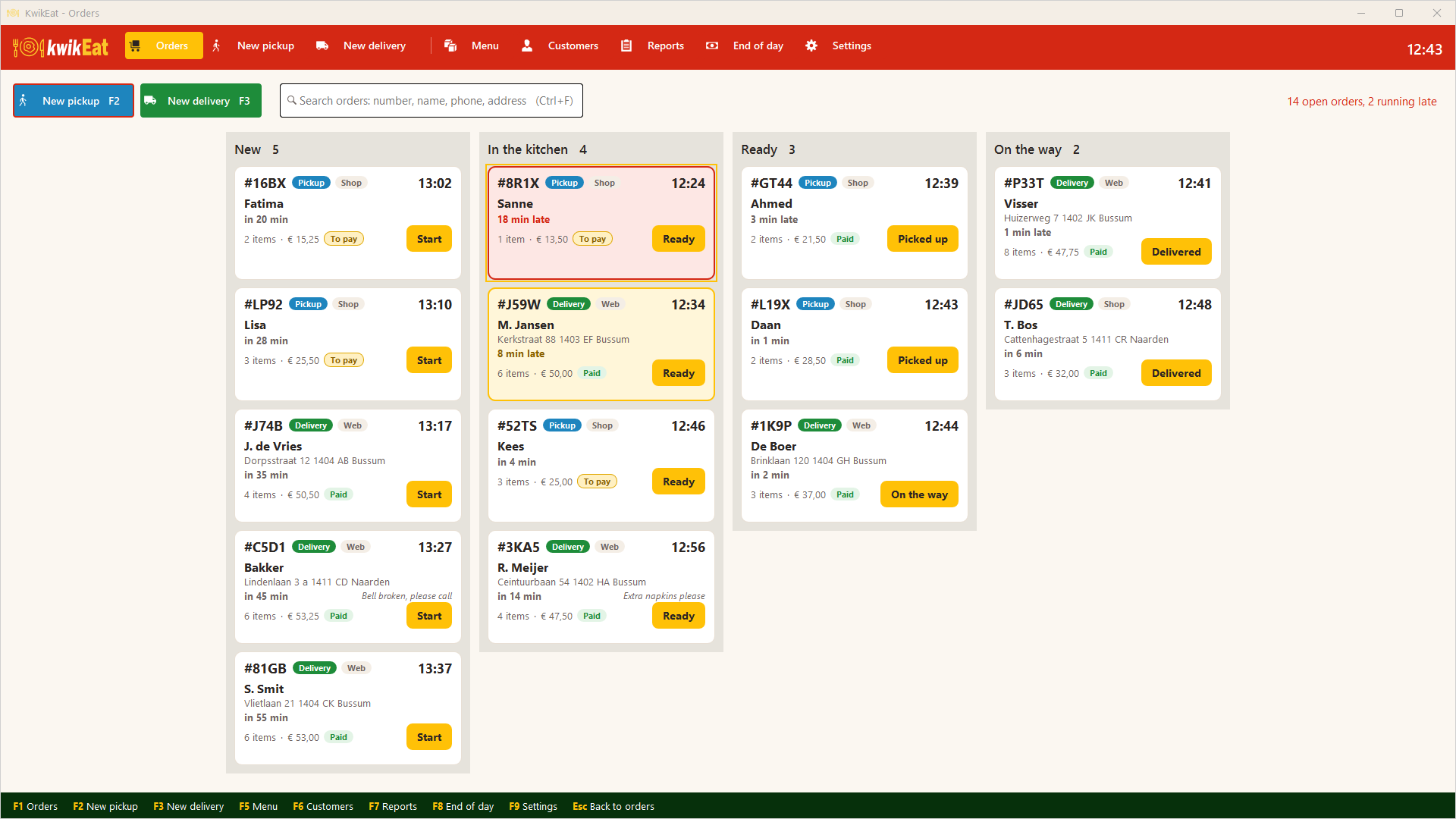This screenshot has height=819, width=1456.
Task: Mark Ahmed's order #GT44 Picked up
Action: pyautogui.click(x=923, y=239)
